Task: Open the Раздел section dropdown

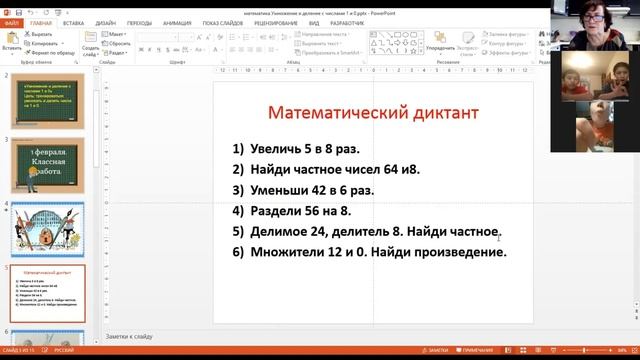Action: [x=115, y=53]
